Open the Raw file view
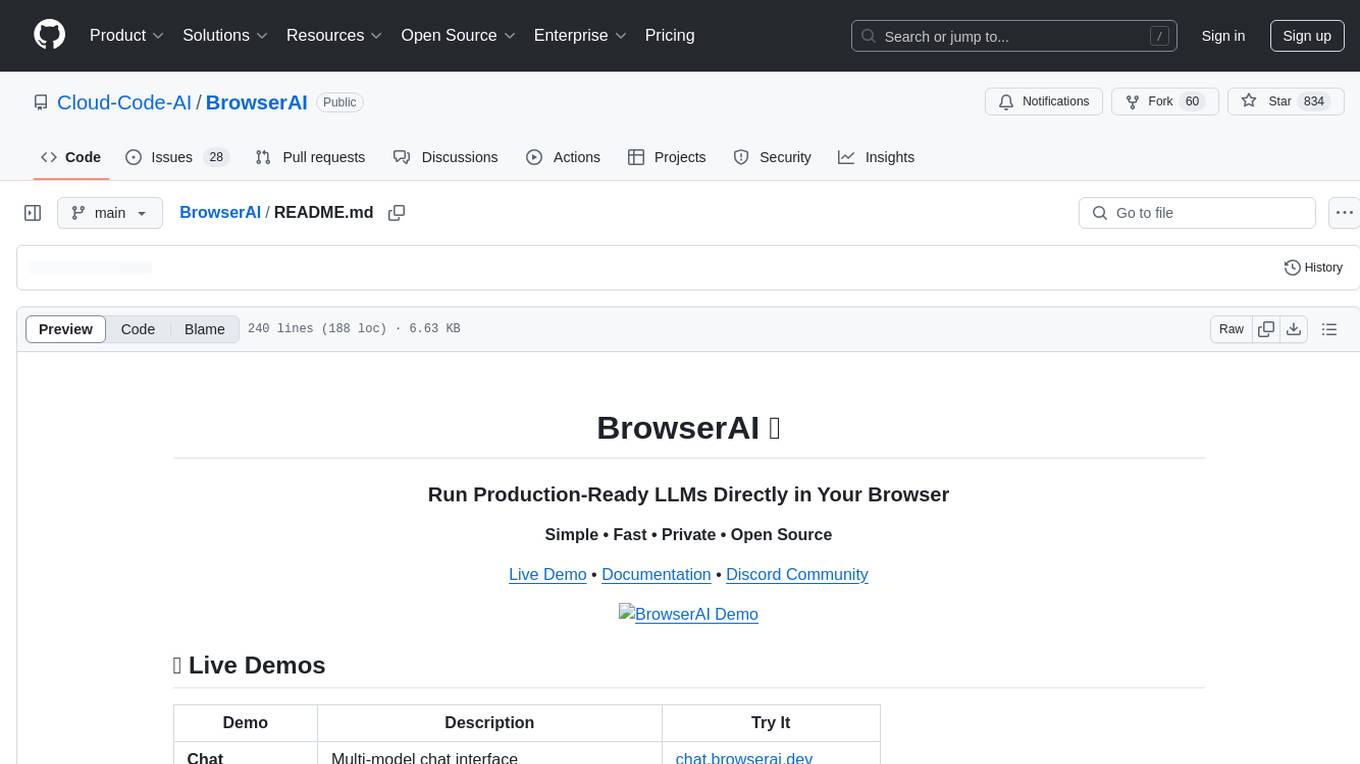Viewport: 1360px width, 764px height. (1231, 329)
